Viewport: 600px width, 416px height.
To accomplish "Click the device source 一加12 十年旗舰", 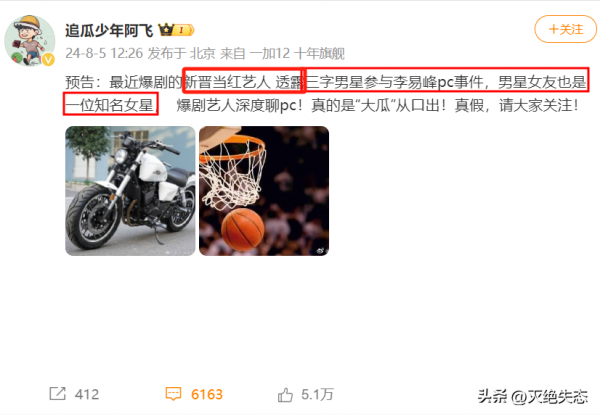I will 297,53.
